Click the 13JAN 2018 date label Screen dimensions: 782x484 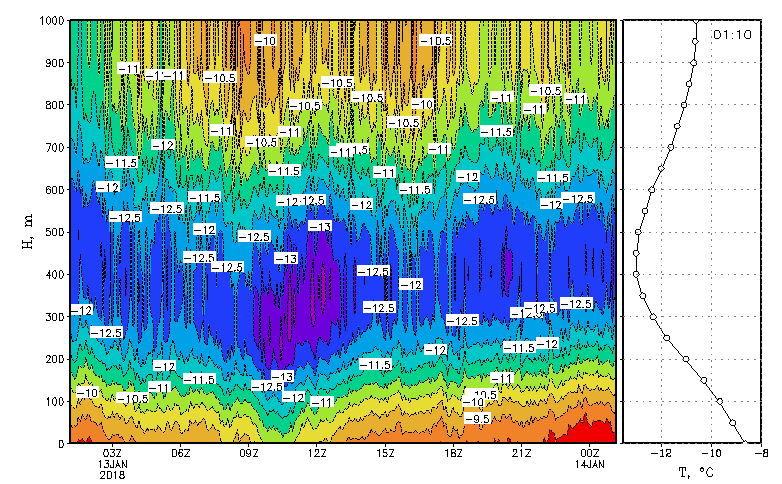(x=112, y=468)
